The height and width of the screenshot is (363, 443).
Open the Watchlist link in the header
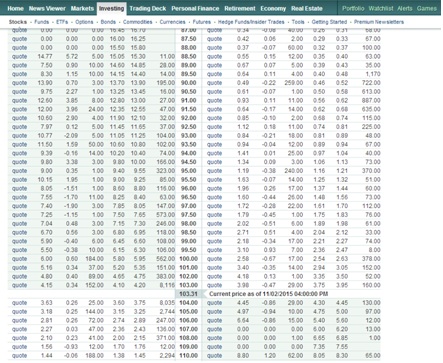[381, 8]
